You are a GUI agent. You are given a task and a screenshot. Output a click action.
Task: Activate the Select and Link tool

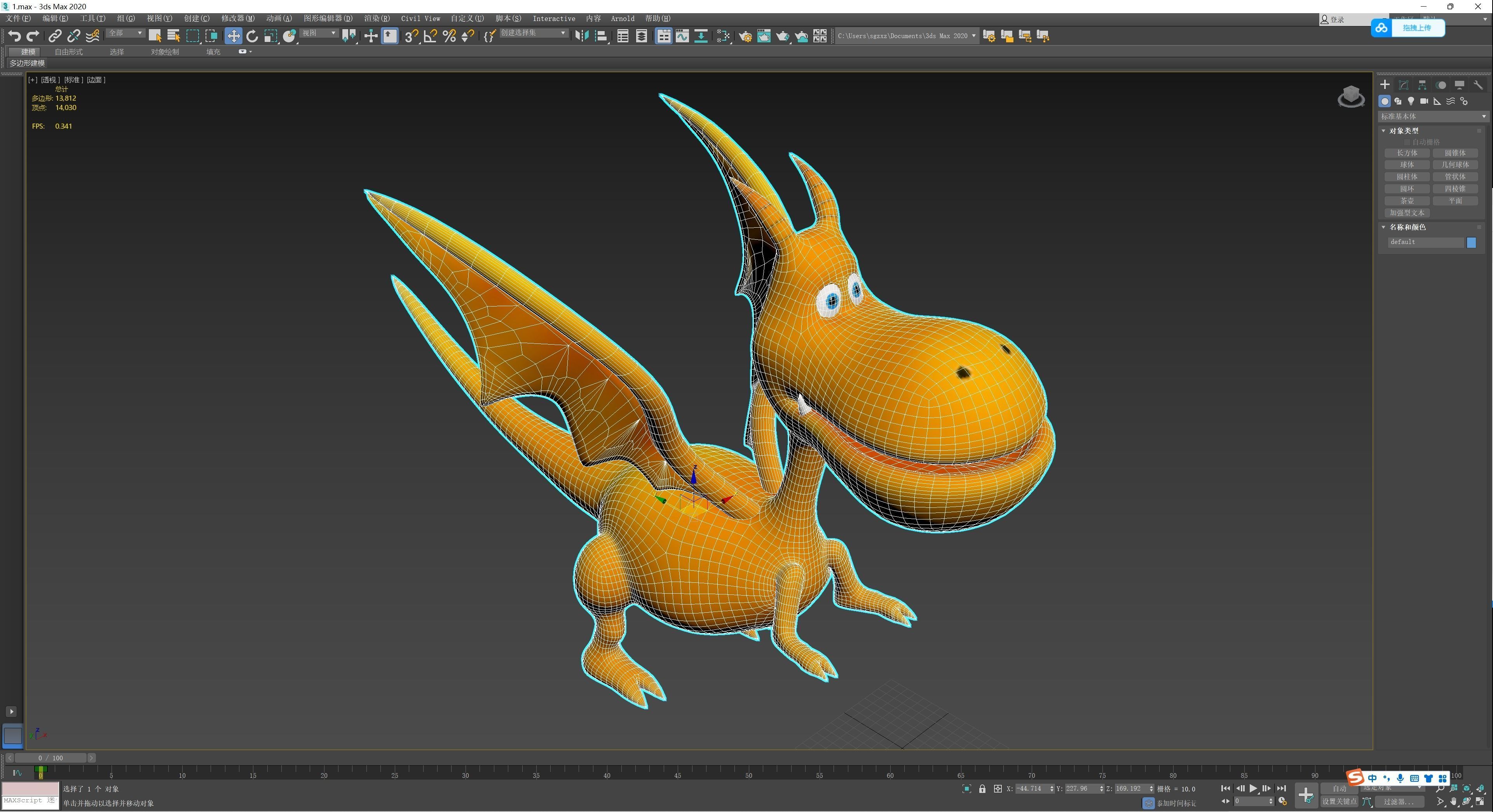pos(54,36)
